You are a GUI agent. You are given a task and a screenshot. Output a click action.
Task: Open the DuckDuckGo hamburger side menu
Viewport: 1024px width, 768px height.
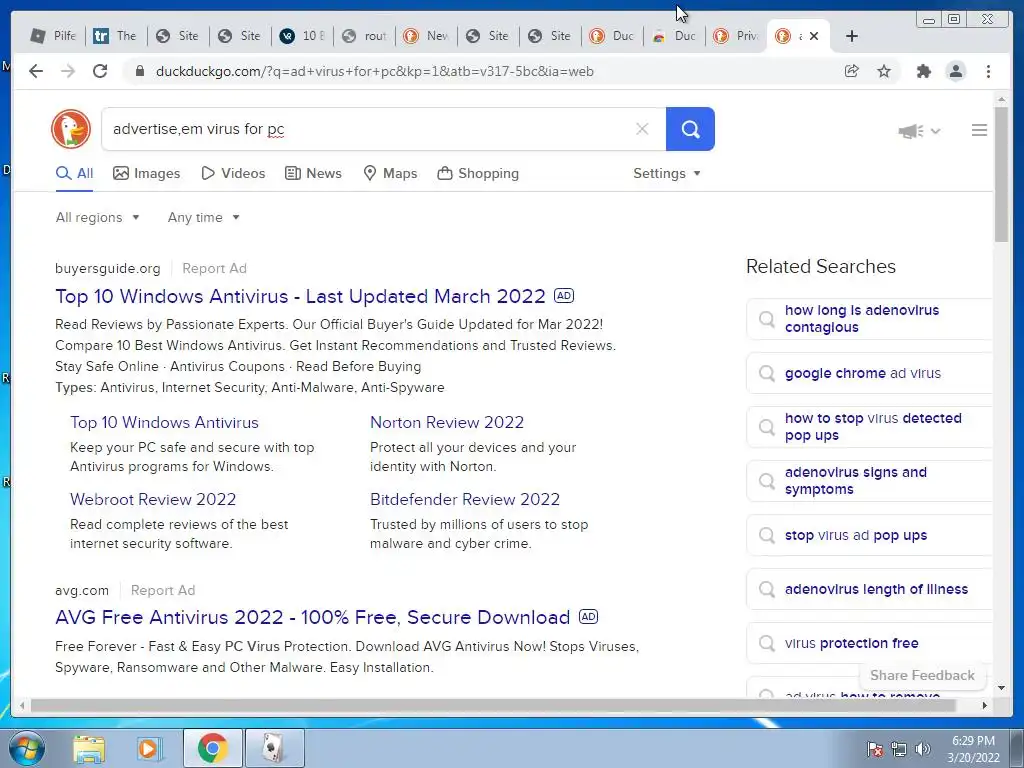click(979, 130)
